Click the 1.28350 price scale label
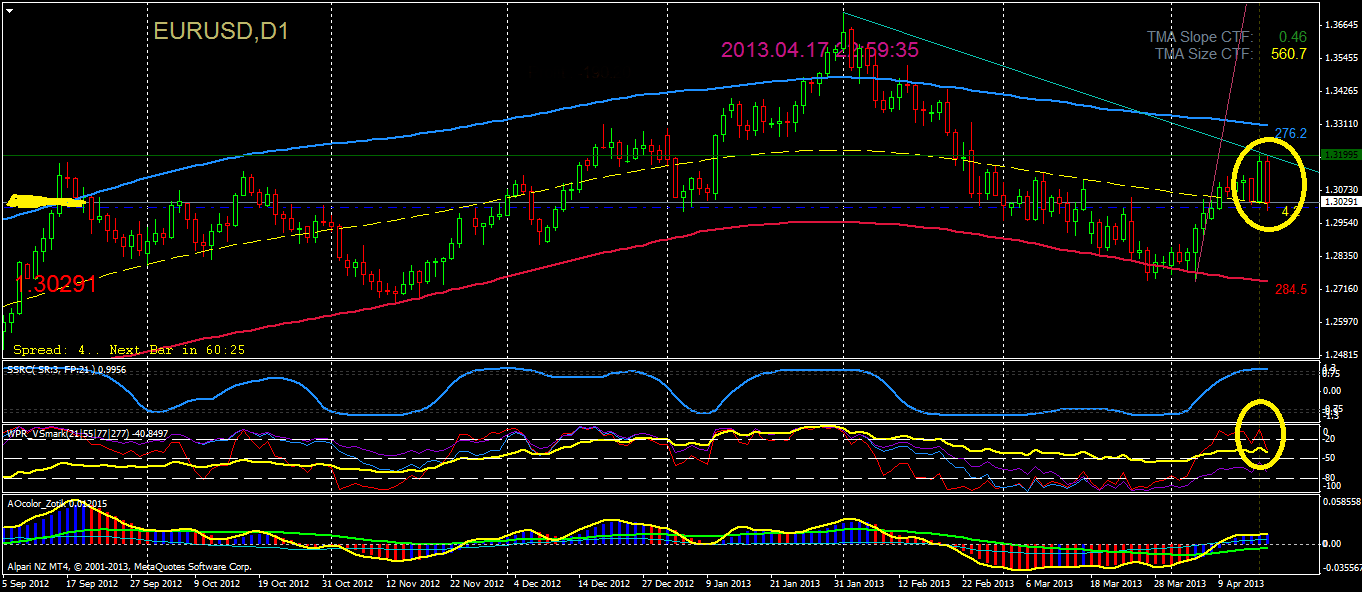This screenshot has height=592, width=1362. (1339, 255)
